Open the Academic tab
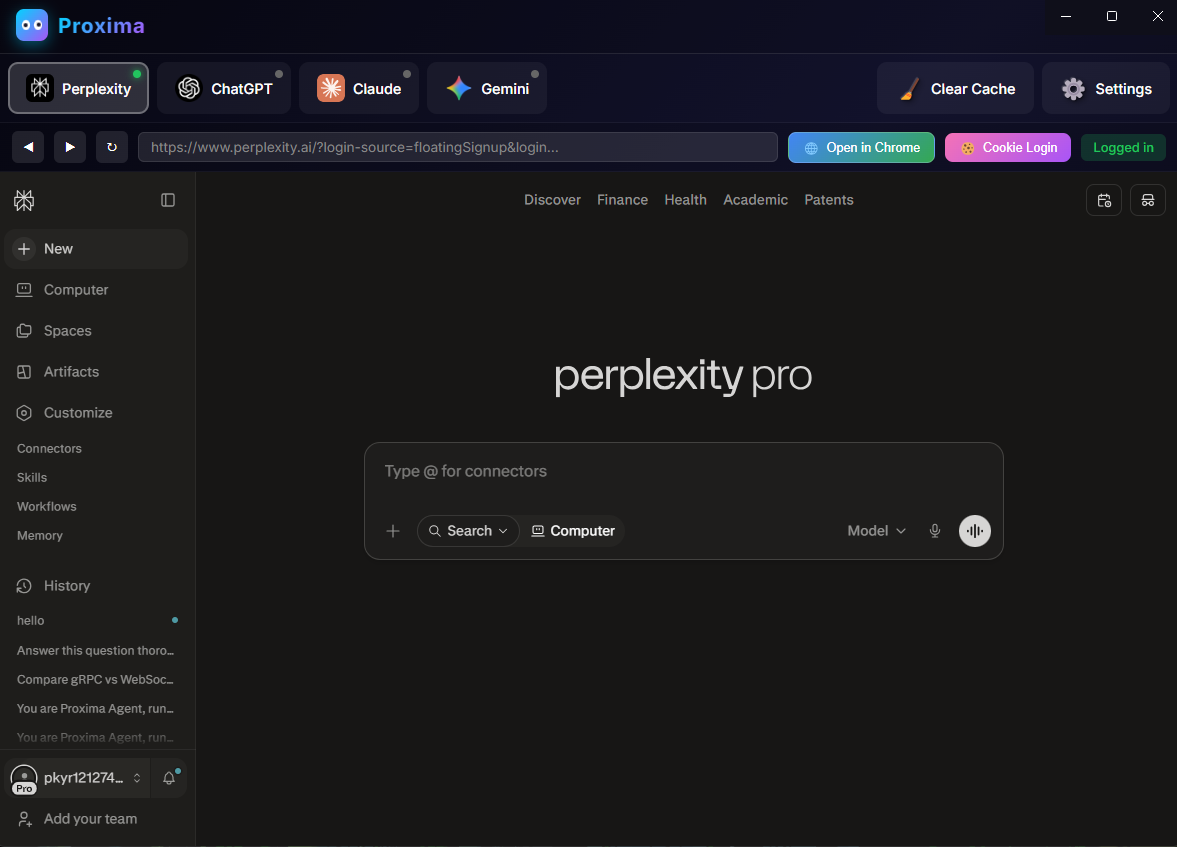 (755, 200)
